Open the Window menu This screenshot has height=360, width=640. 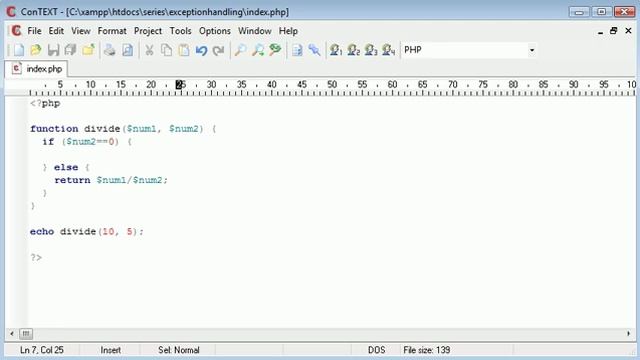255,31
